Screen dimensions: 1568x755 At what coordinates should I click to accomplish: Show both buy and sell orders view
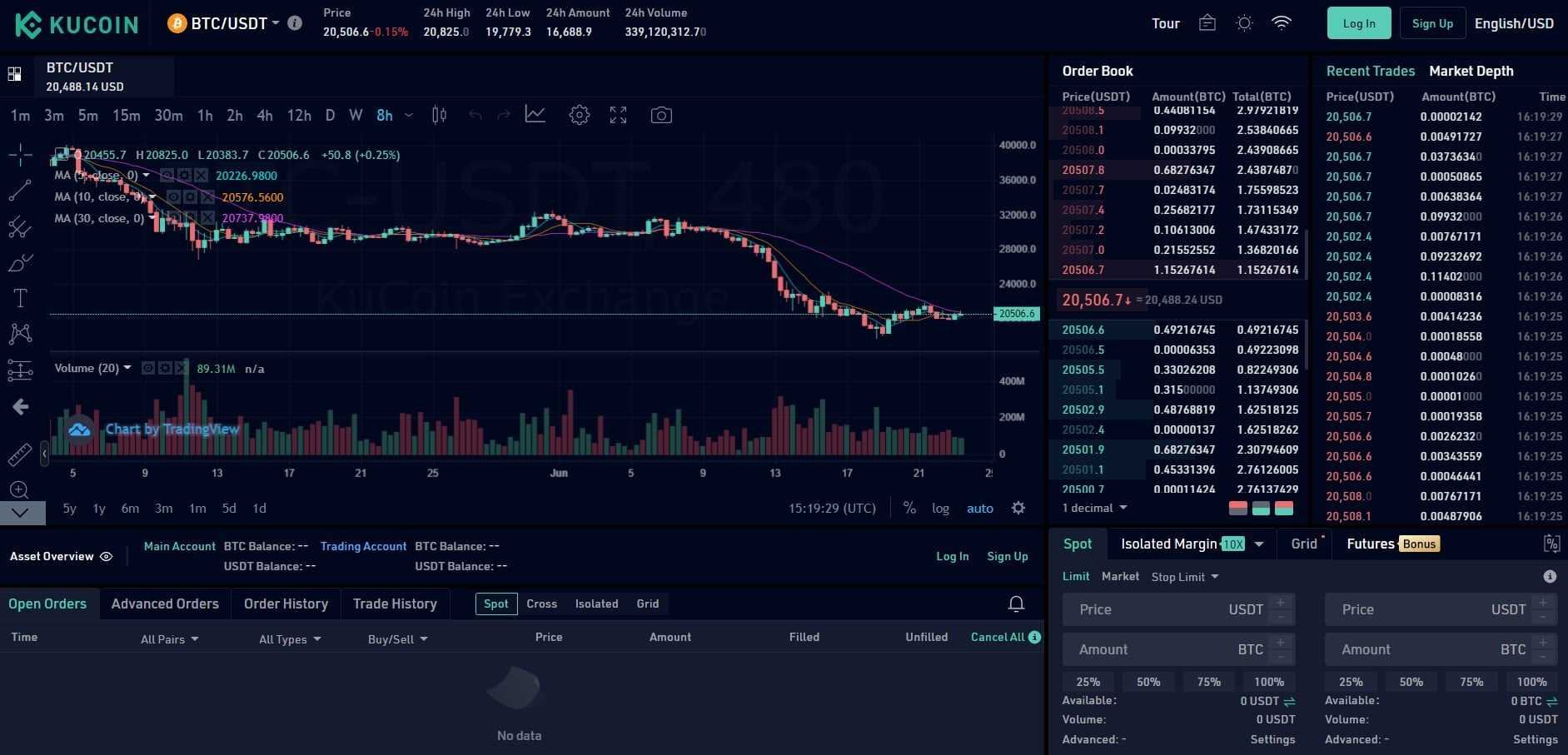(1284, 508)
